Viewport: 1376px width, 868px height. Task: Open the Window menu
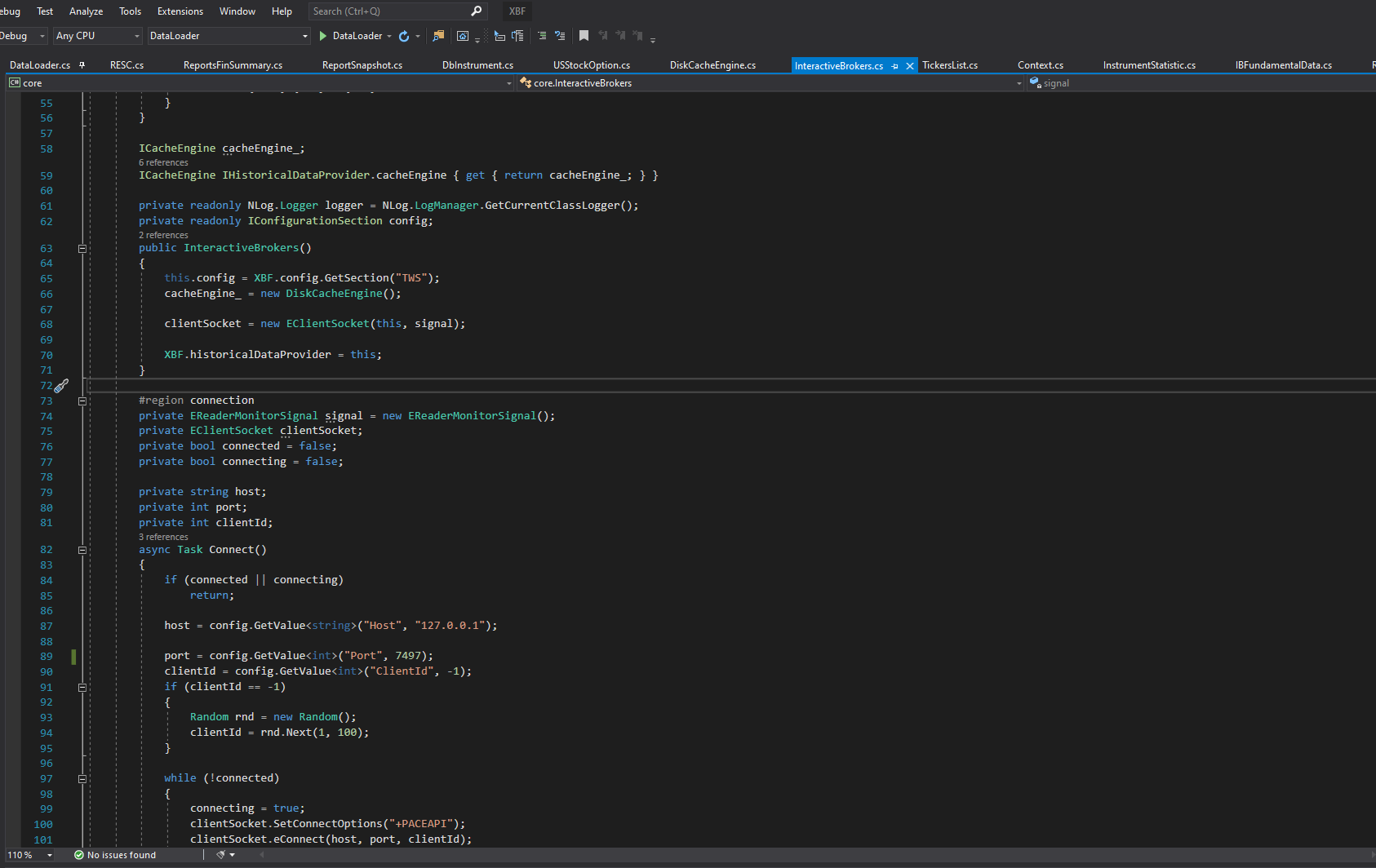(237, 11)
